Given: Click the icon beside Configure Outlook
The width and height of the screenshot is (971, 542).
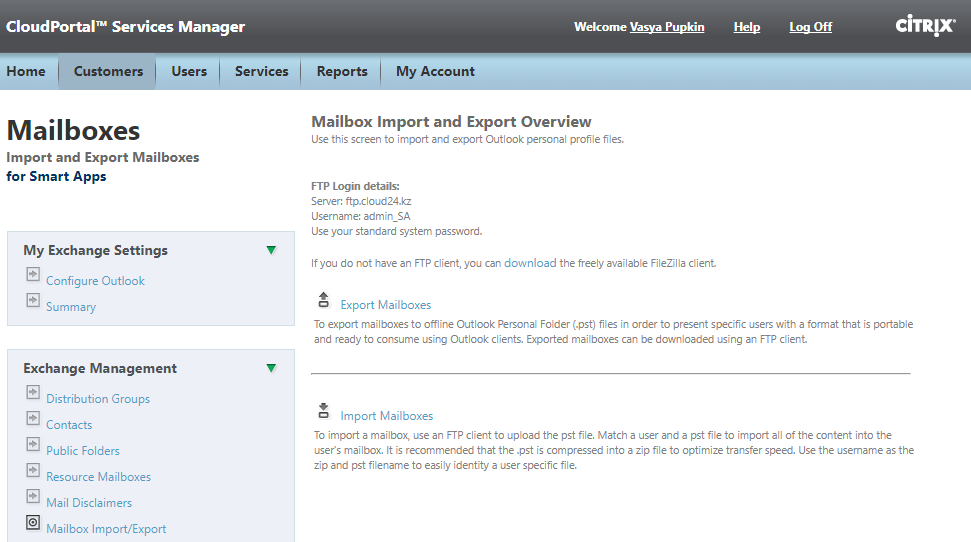Looking at the screenshot, I should tap(33, 275).
